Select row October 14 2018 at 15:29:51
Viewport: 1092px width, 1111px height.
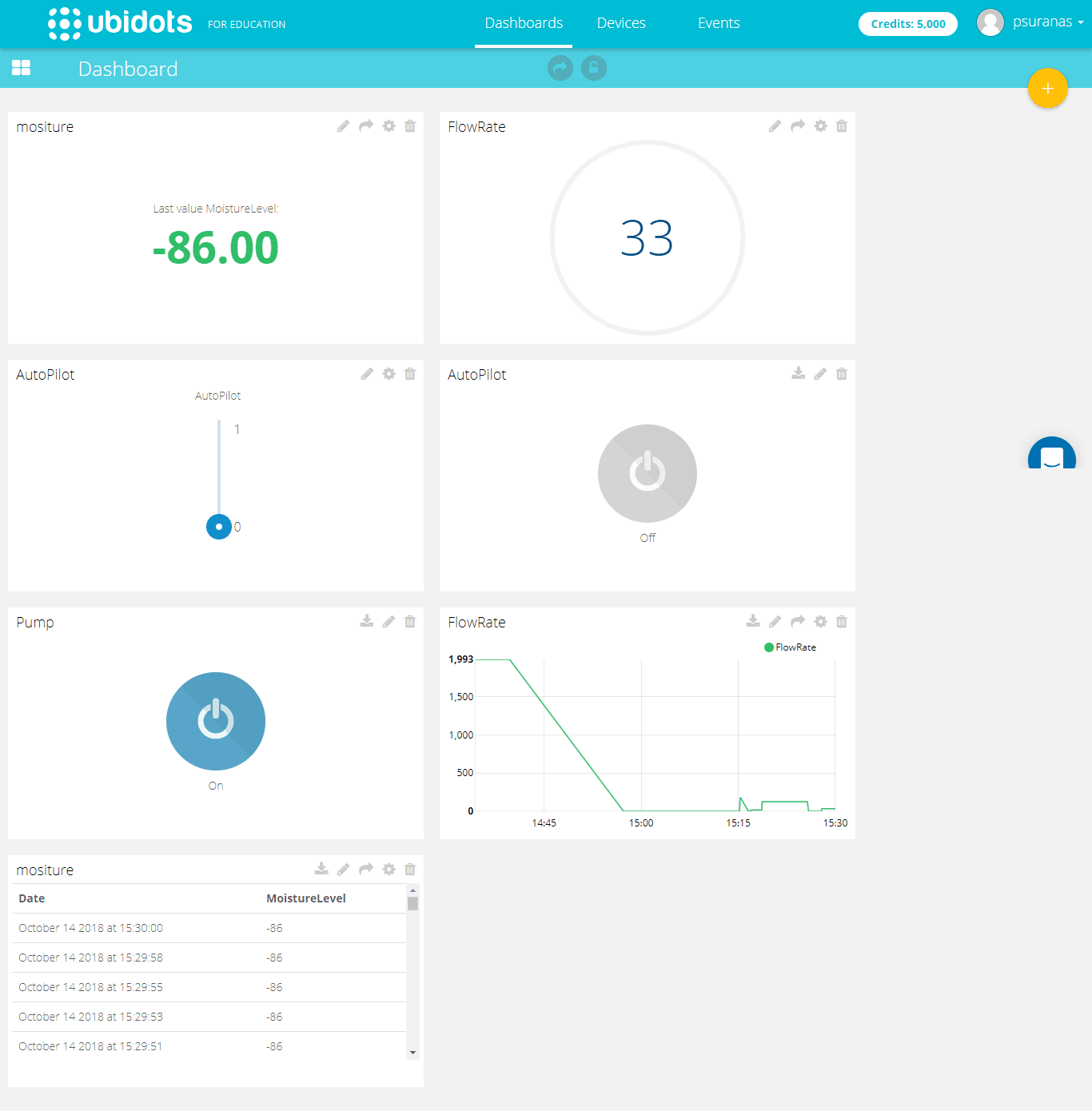pyautogui.click(x=209, y=1046)
